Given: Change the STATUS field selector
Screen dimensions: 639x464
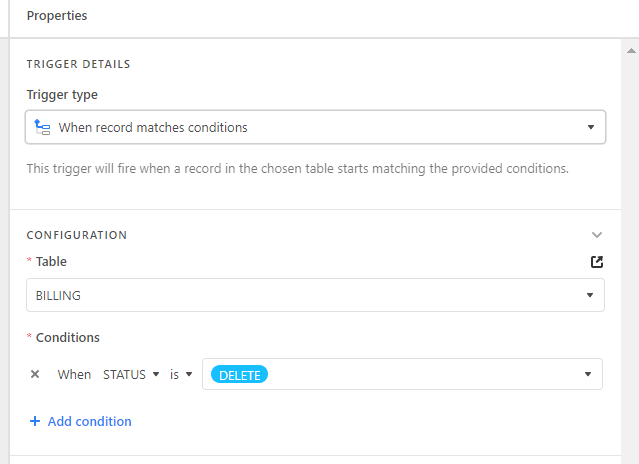Looking at the screenshot, I should 131,374.
